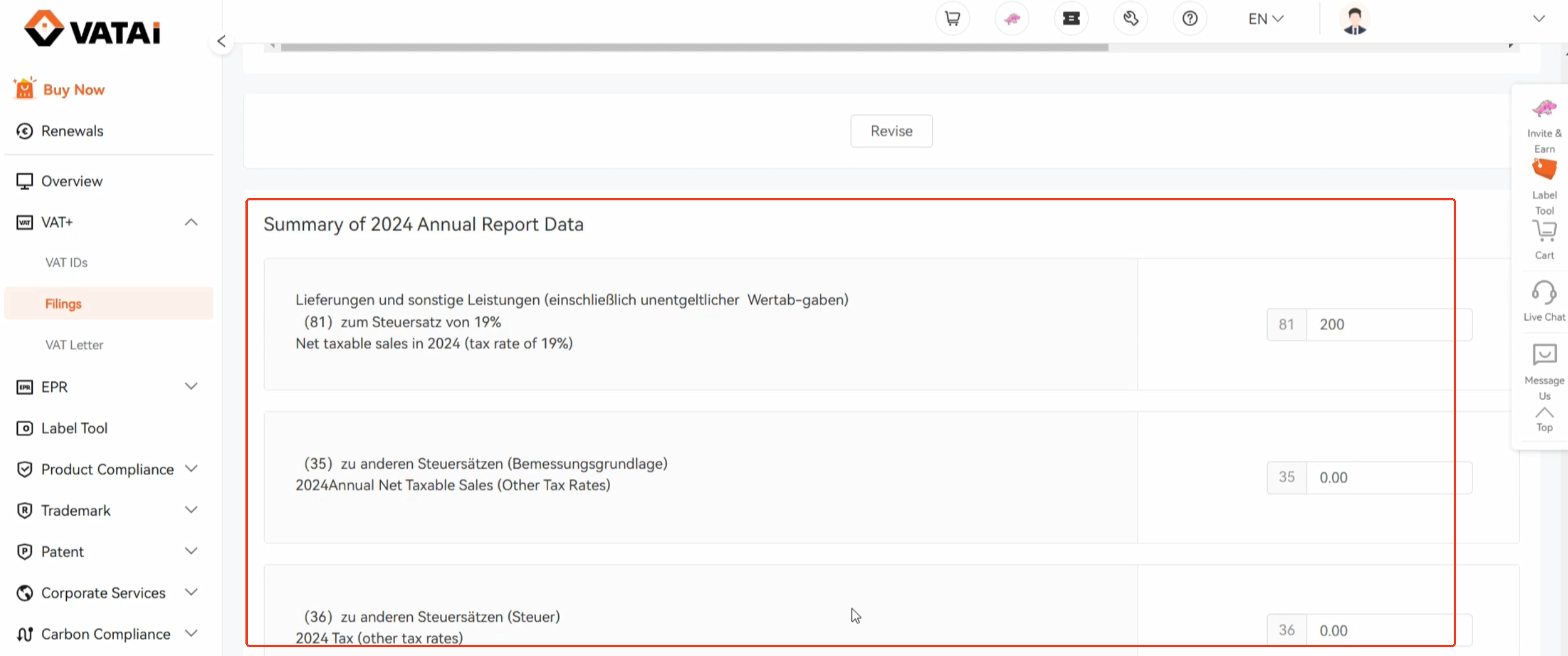Open Invite & Earn floating panel icon
Viewport: 1568px width, 656px height.
tap(1544, 109)
